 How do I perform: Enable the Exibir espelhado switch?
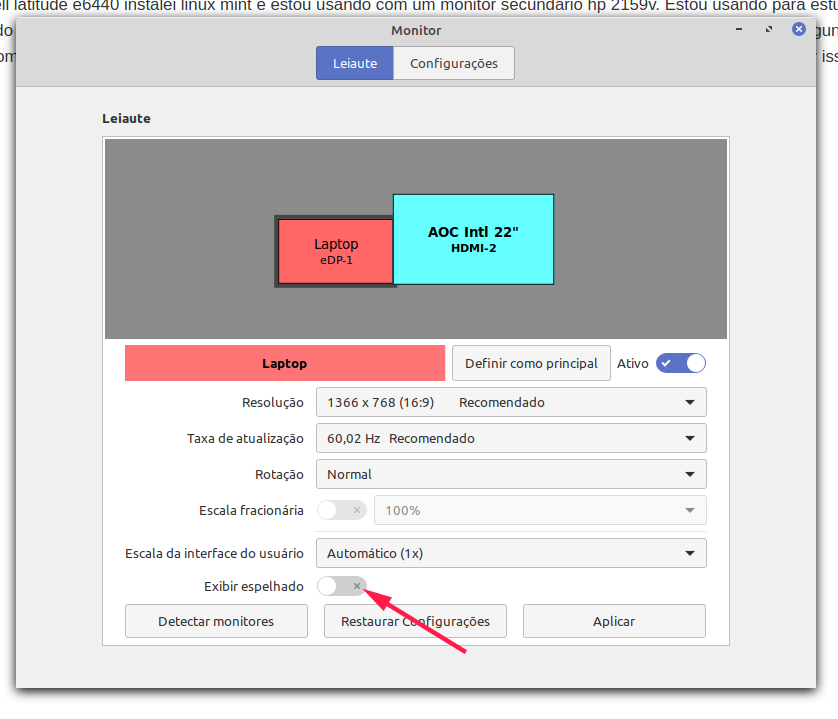pos(342,586)
